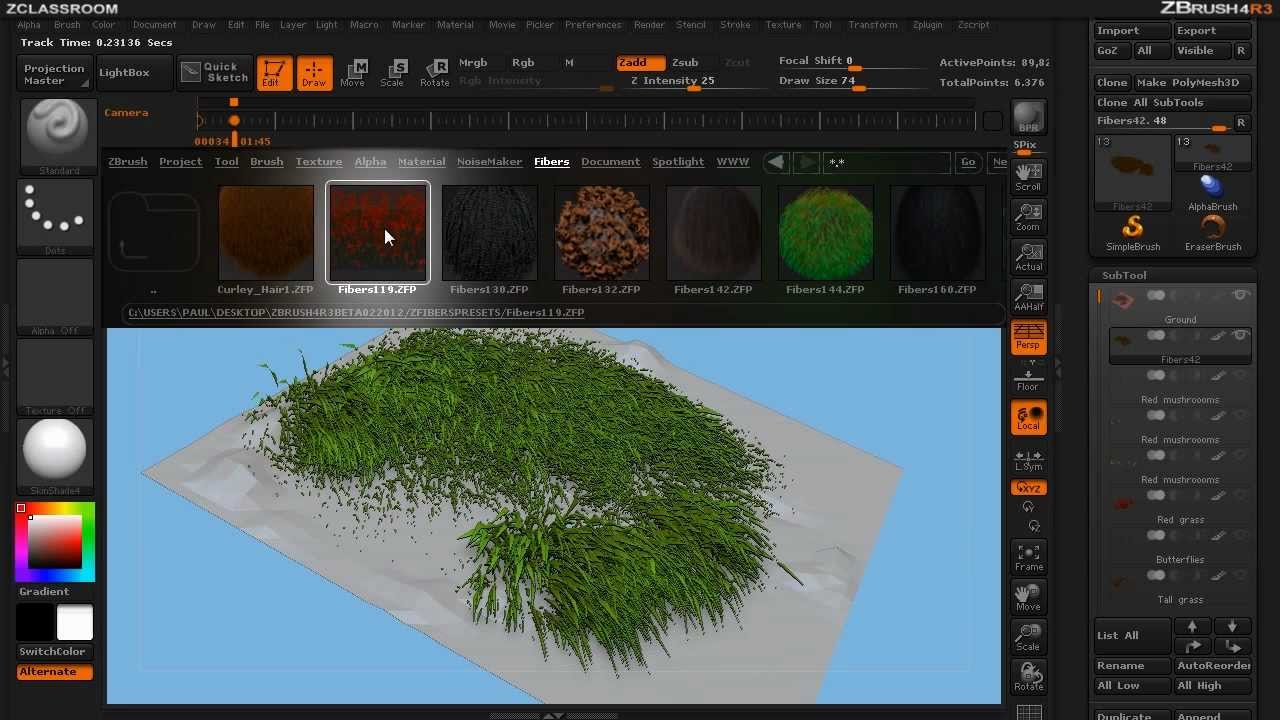Select the Rotate transform tool

[434, 73]
